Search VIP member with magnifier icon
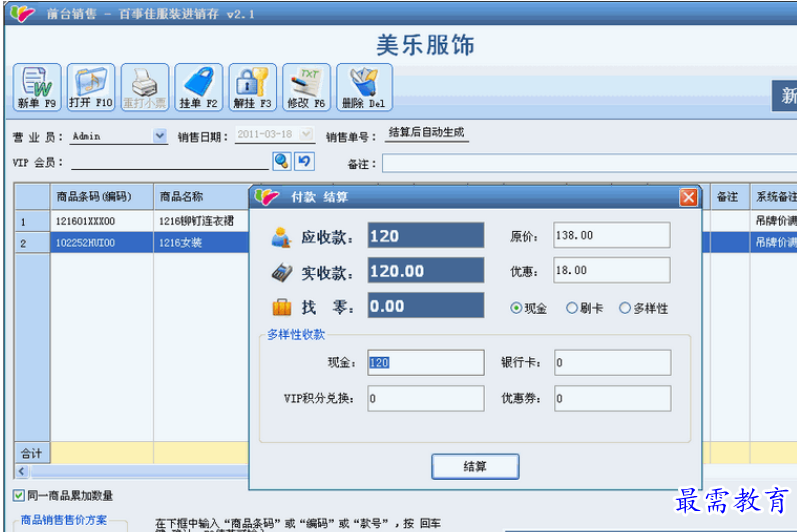Image resolution: width=797 pixels, height=532 pixels. click(282, 162)
